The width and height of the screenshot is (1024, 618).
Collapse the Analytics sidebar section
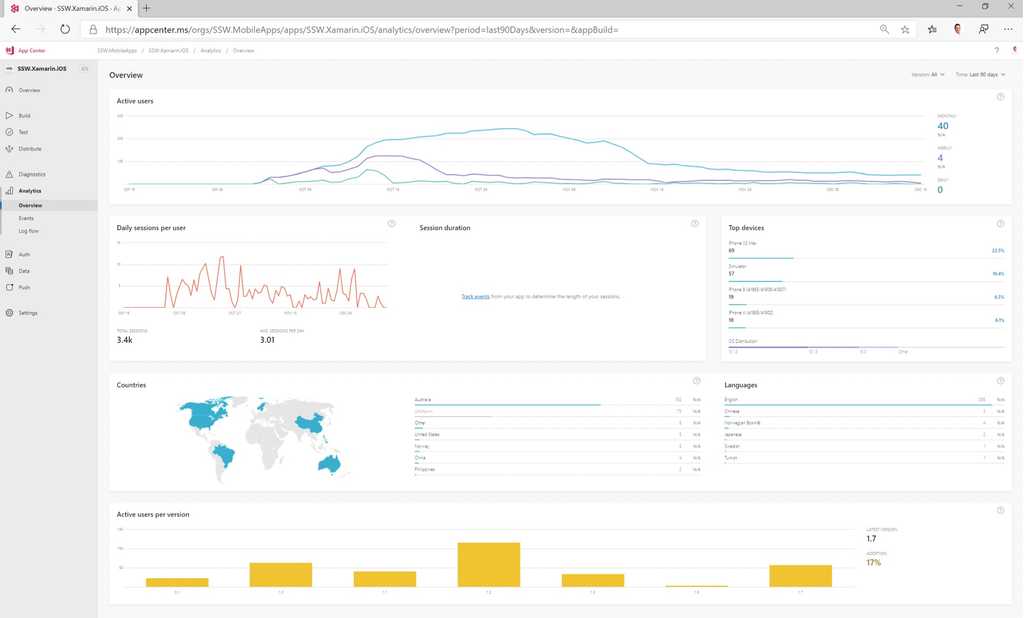click(x=30, y=190)
